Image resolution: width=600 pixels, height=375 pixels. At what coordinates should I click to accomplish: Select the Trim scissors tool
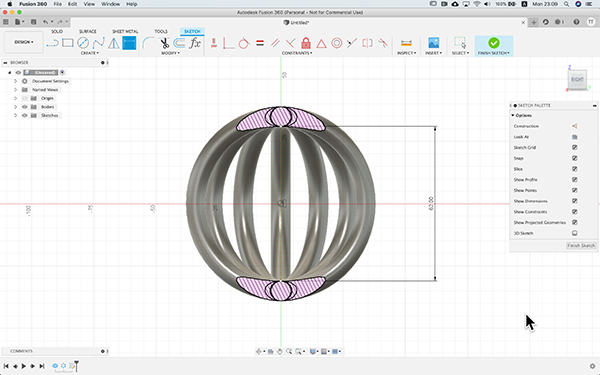[164, 43]
